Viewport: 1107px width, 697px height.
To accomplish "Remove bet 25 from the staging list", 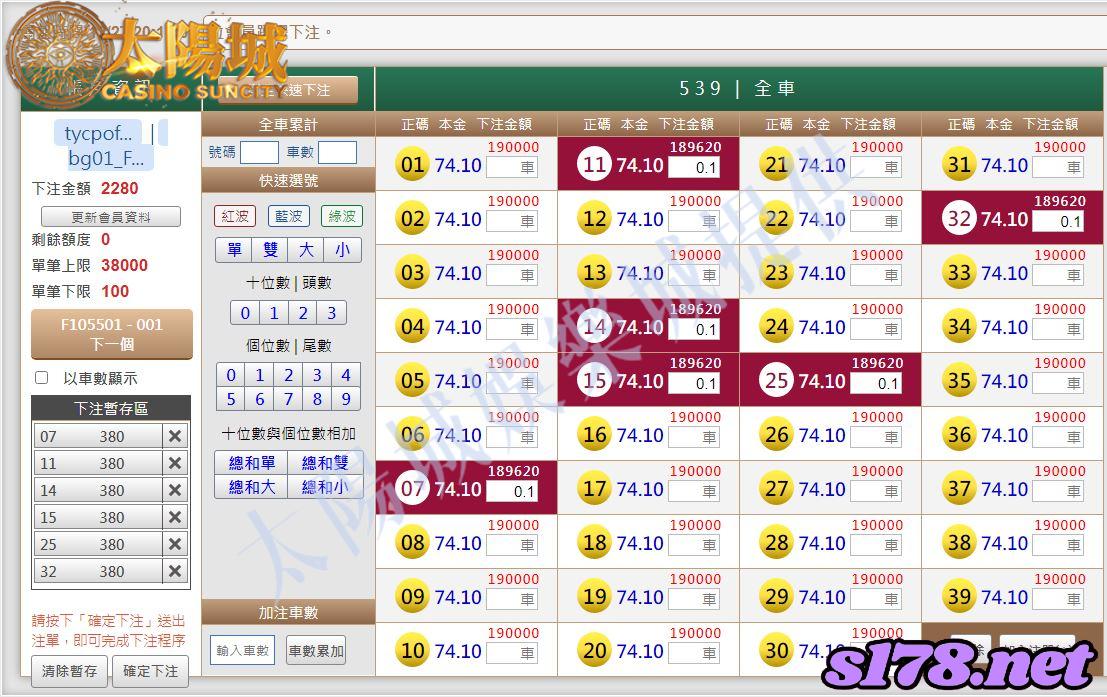I will [175, 544].
